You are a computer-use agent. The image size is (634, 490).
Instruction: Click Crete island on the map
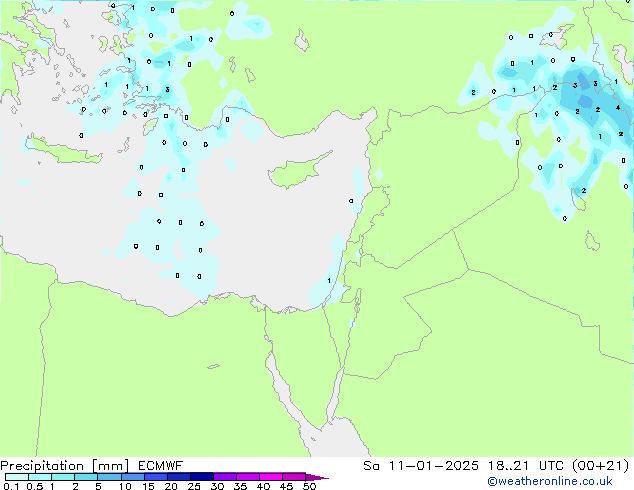click(x=63, y=150)
